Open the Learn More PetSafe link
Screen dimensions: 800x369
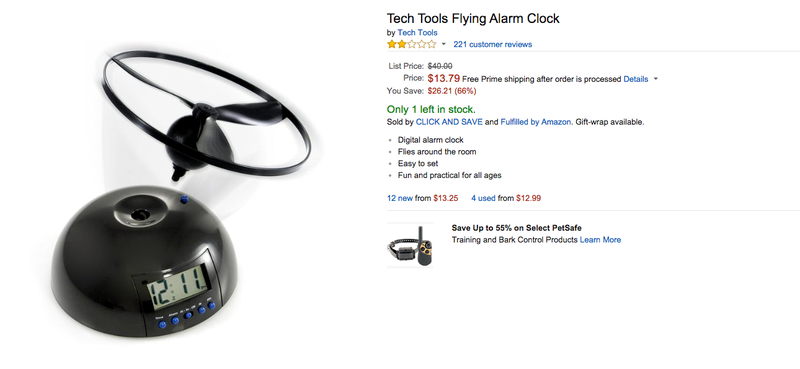tap(600, 240)
